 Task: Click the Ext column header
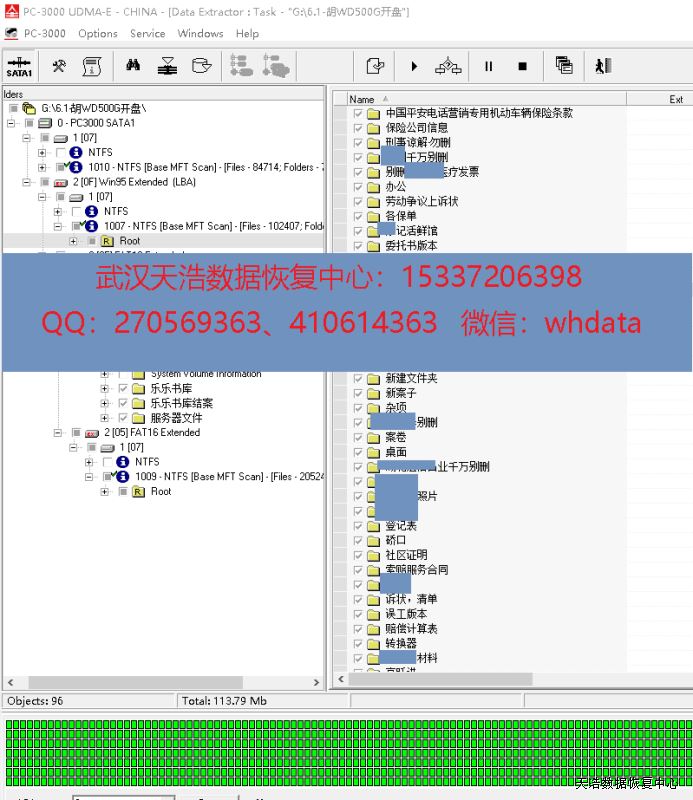point(676,99)
